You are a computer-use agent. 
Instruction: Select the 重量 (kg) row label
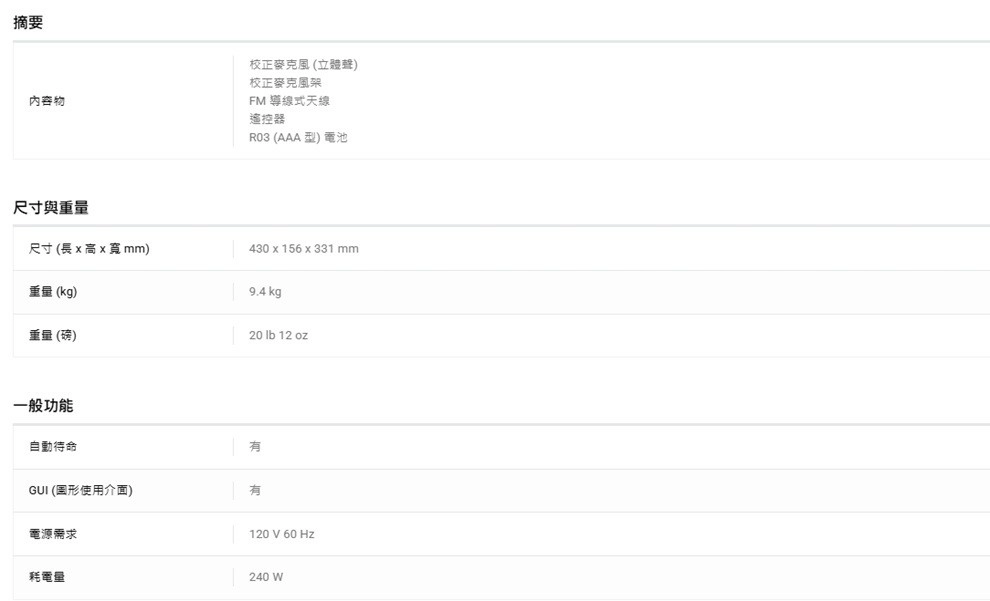click(53, 292)
